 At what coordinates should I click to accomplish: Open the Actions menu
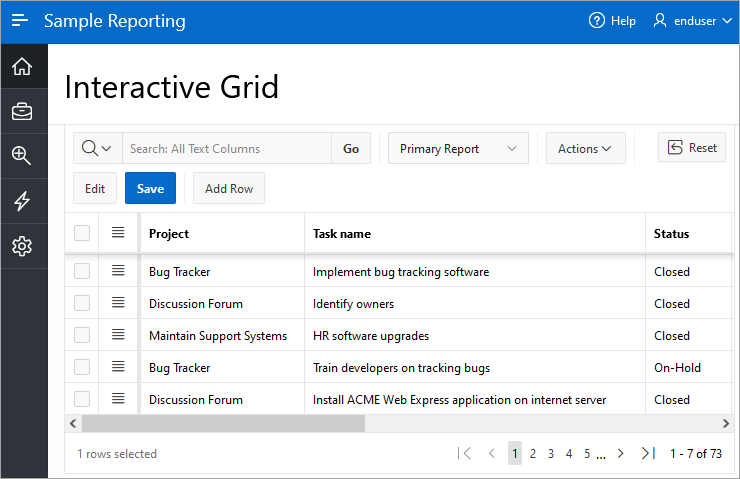[585, 149]
